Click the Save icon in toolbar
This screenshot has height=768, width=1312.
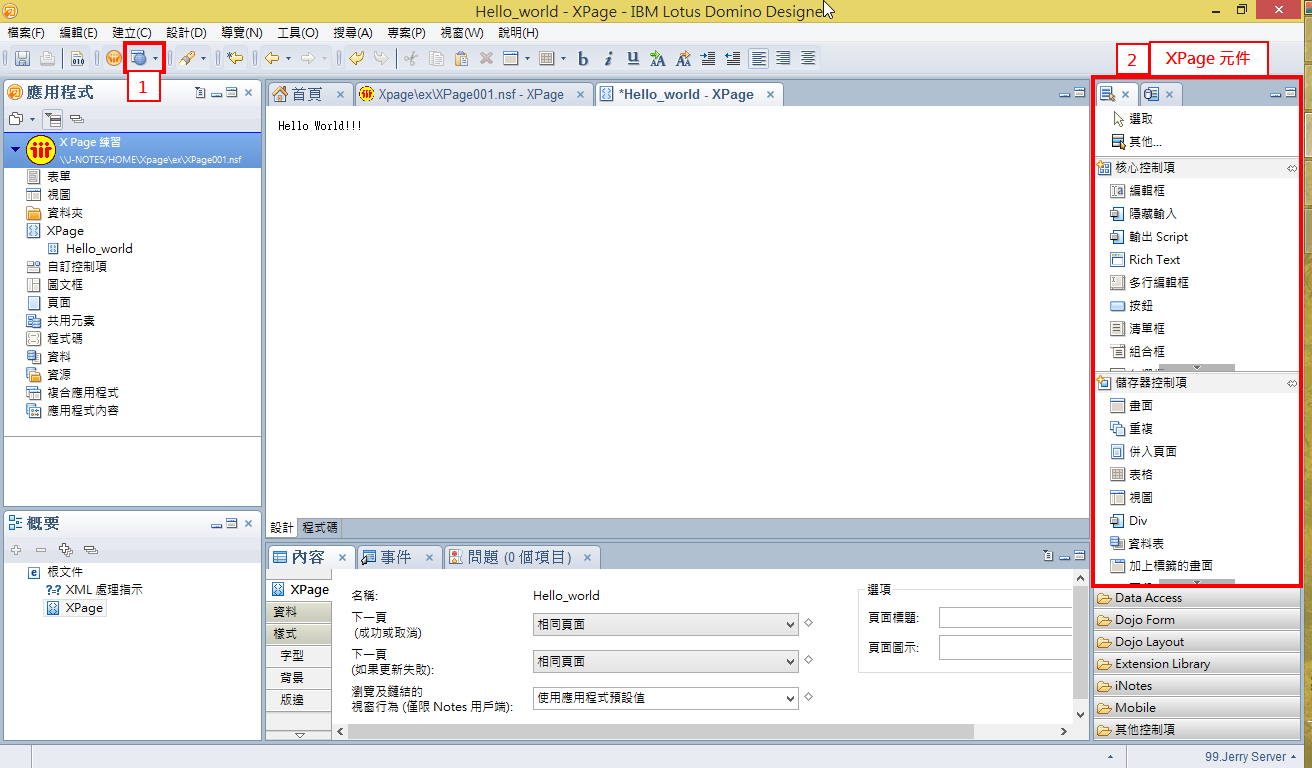click(22, 59)
